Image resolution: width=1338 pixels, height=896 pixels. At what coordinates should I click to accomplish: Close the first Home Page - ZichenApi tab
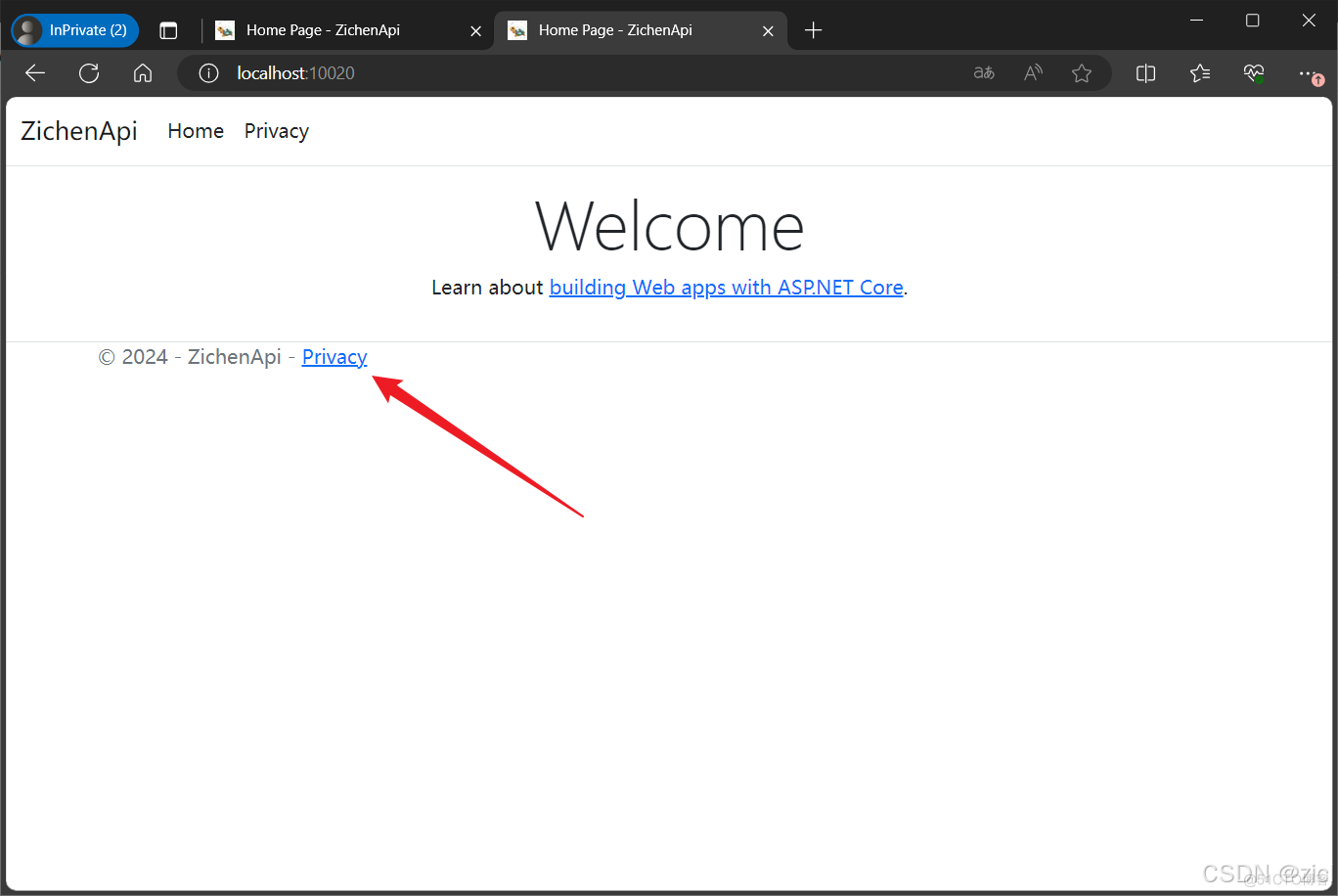(x=476, y=31)
